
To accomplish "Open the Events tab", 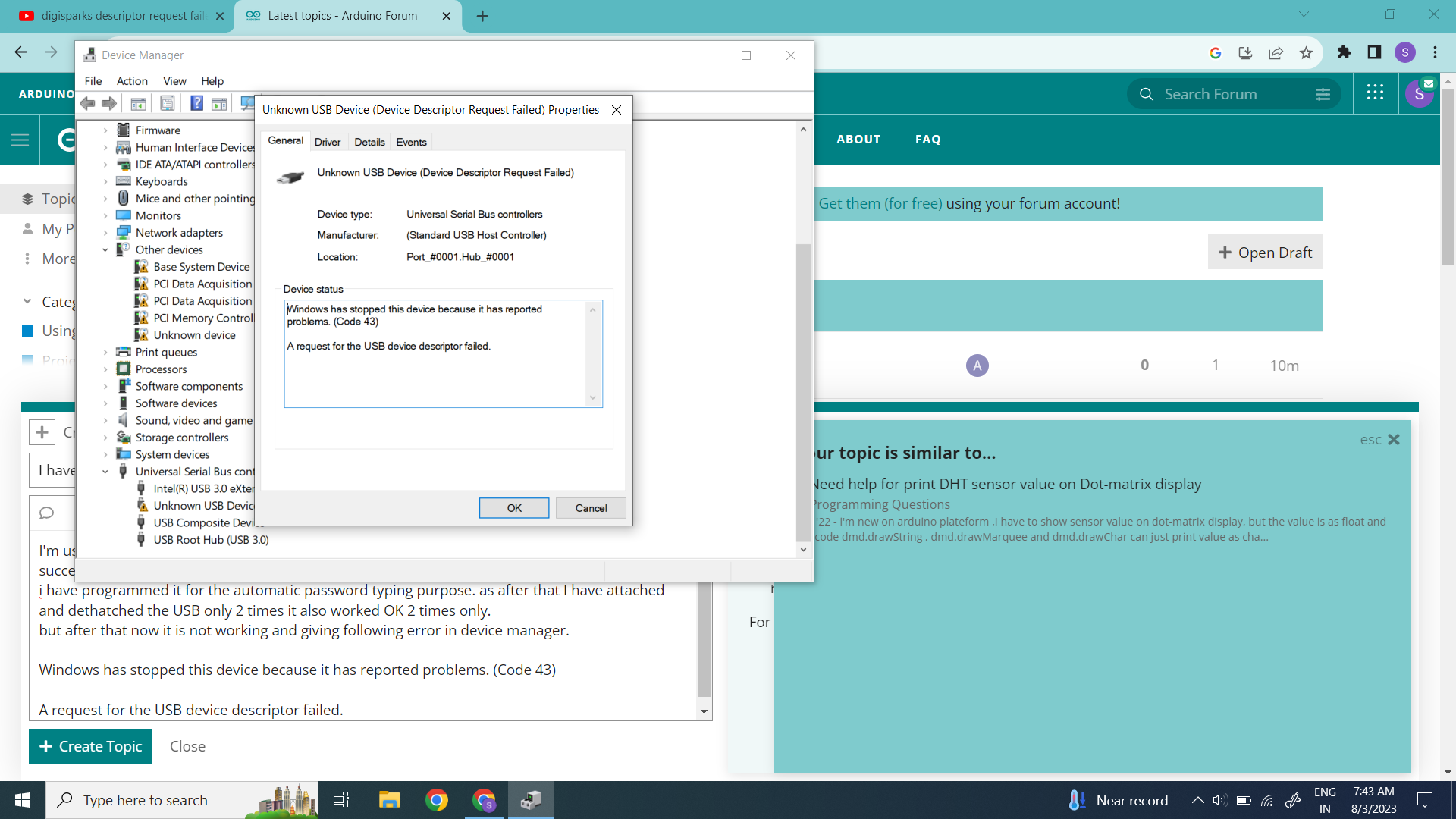I will click(x=411, y=142).
